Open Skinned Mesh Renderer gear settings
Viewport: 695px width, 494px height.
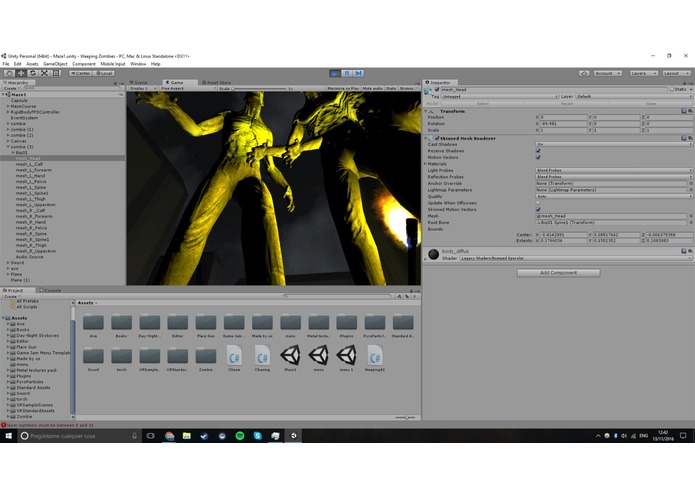point(690,138)
